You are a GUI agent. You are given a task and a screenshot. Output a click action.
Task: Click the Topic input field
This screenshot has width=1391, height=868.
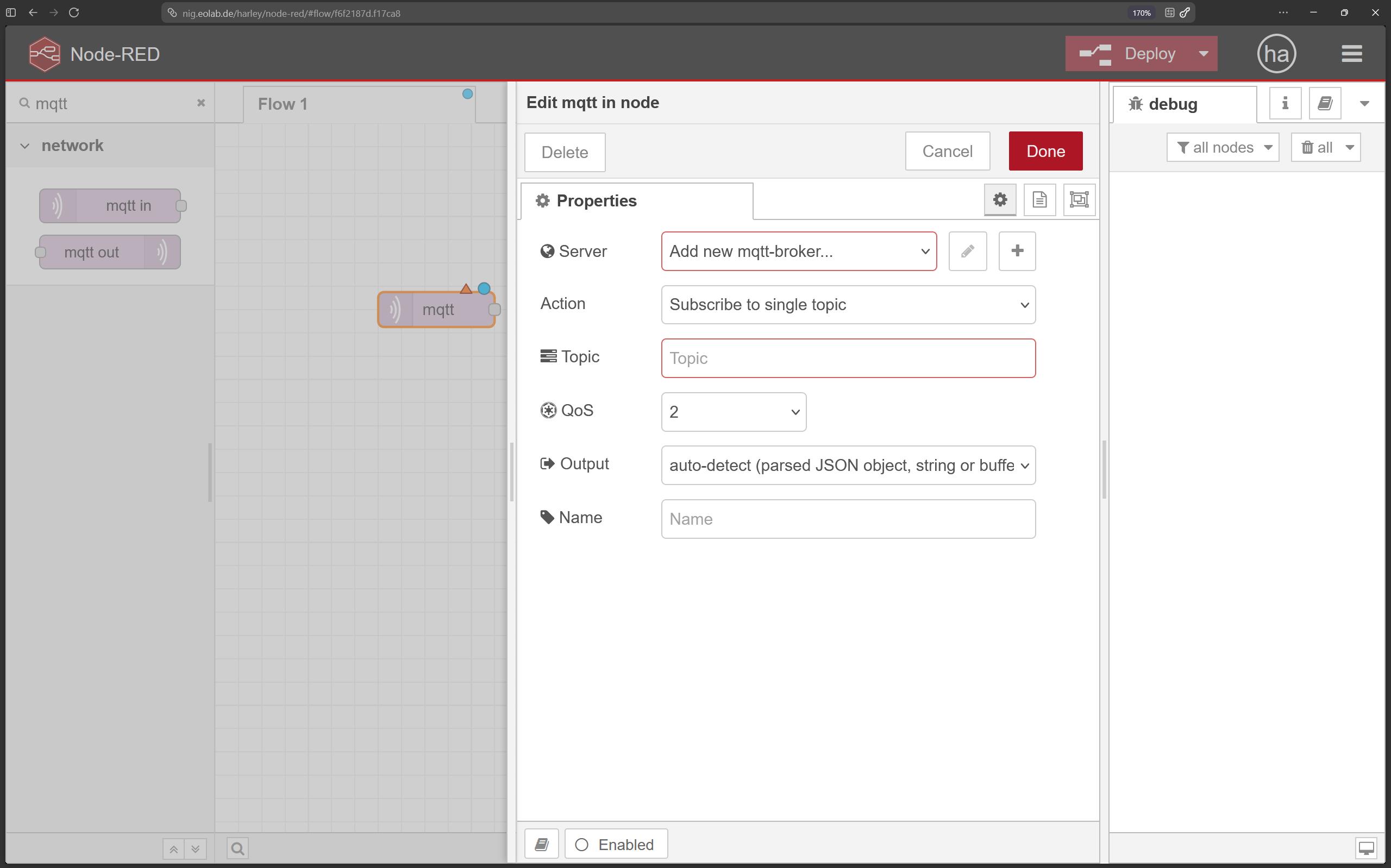849,358
